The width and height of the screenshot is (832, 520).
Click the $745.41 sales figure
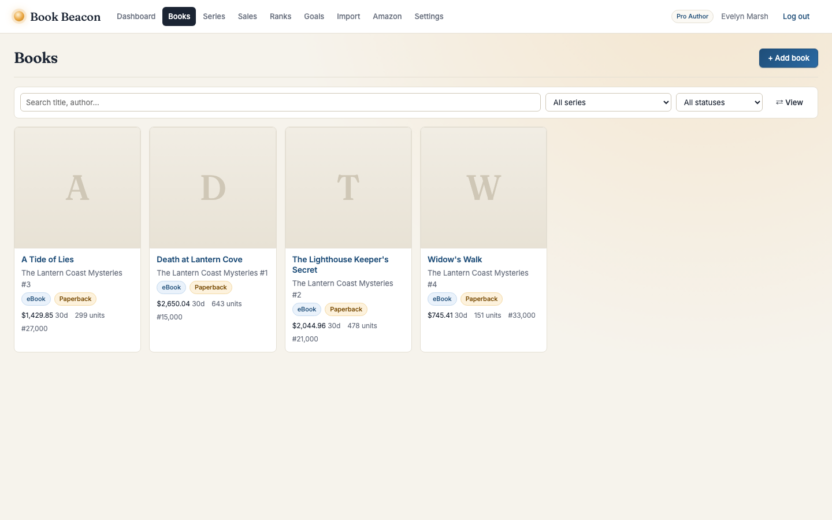(440, 315)
